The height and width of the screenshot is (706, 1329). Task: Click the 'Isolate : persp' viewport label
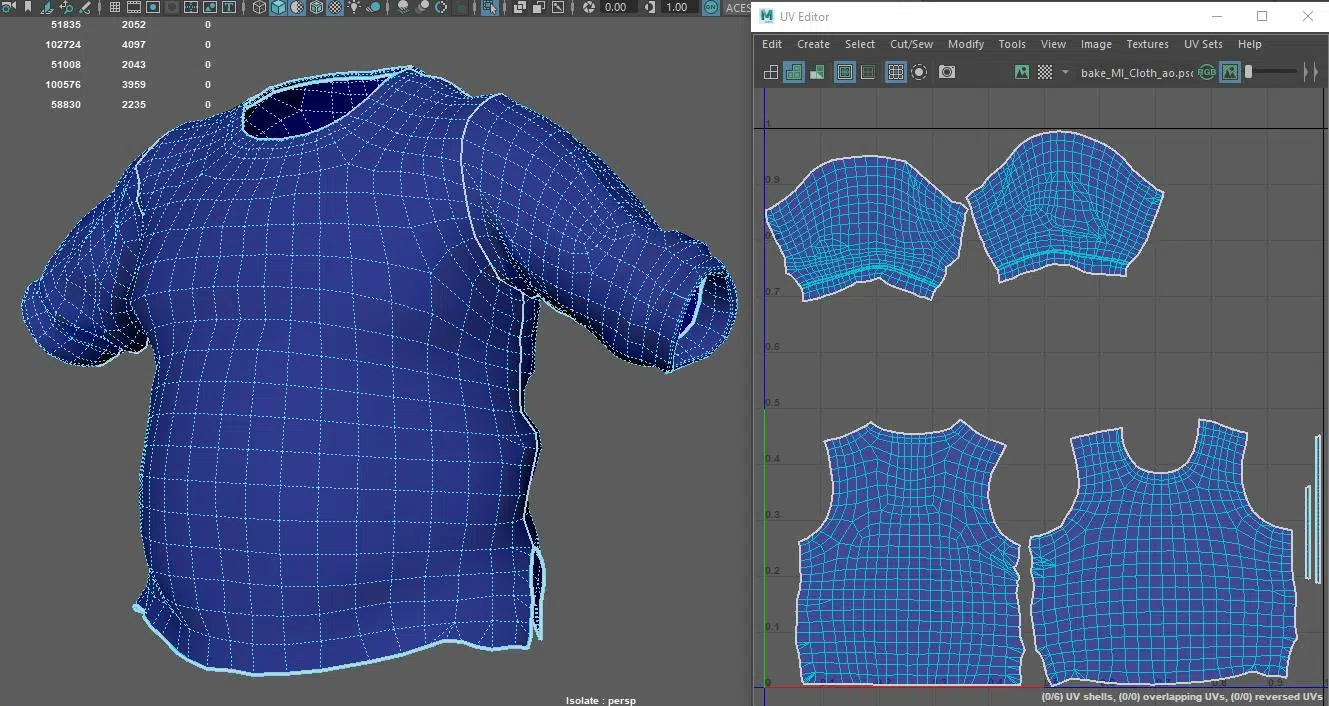[x=600, y=700]
